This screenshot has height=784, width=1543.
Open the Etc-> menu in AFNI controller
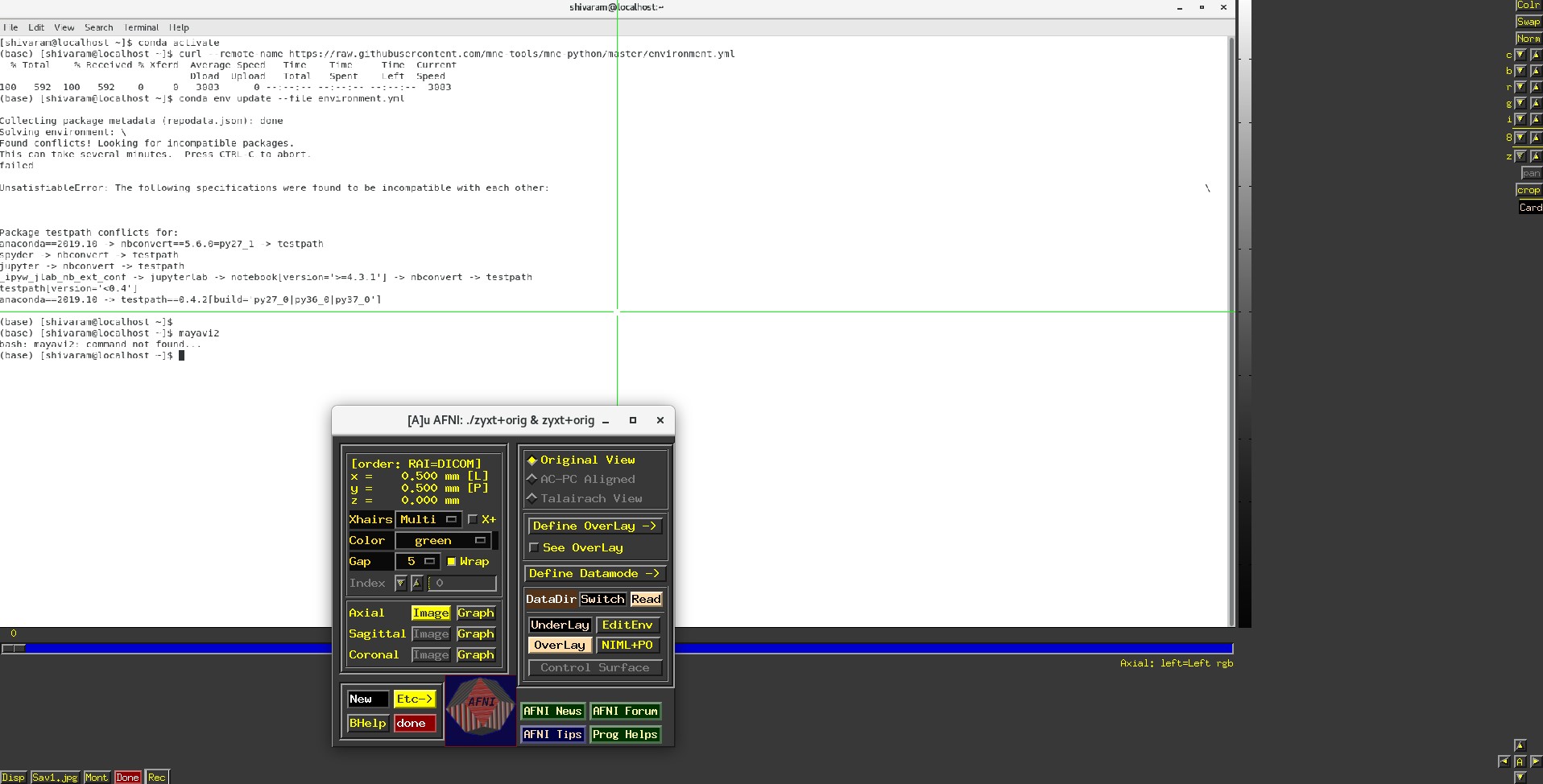415,699
